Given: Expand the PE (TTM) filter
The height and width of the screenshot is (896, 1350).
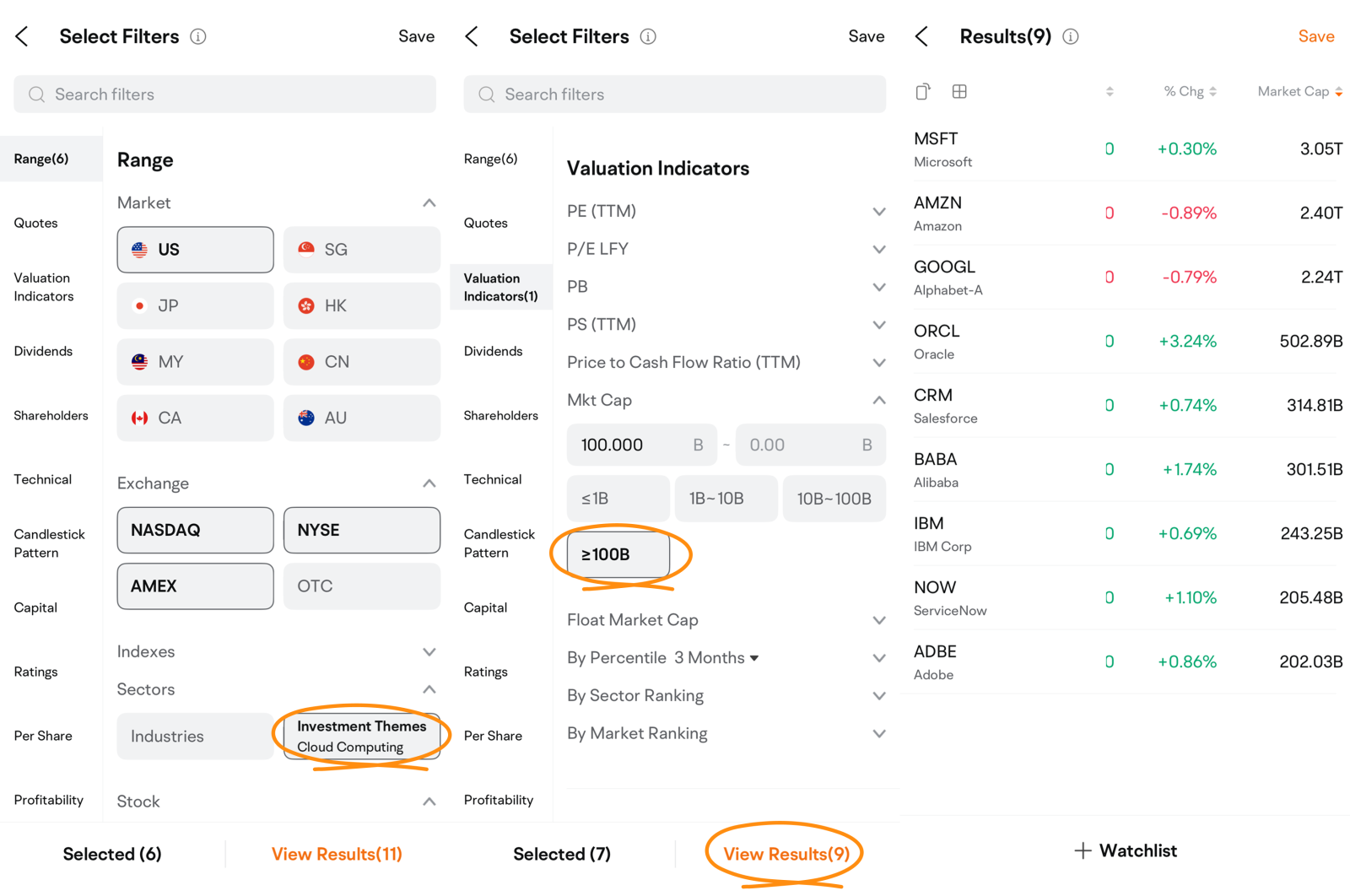Looking at the screenshot, I should point(879,211).
